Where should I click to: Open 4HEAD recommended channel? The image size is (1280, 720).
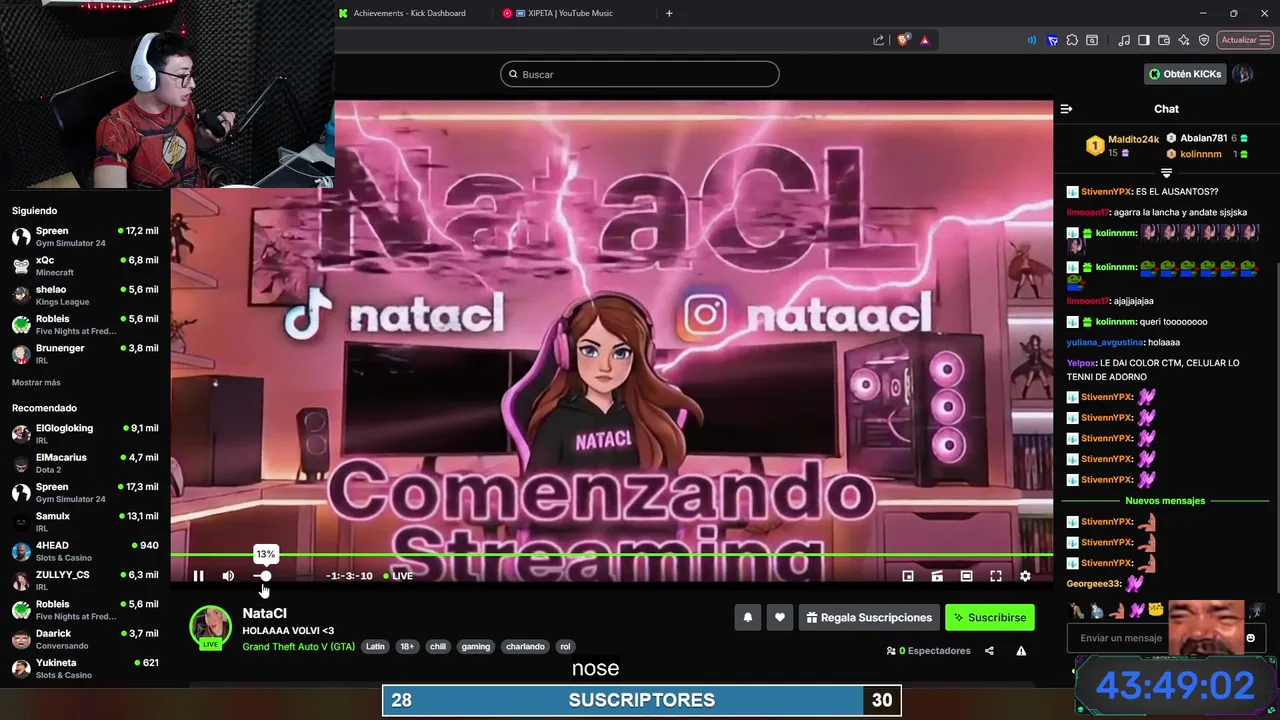[x=85, y=551]
